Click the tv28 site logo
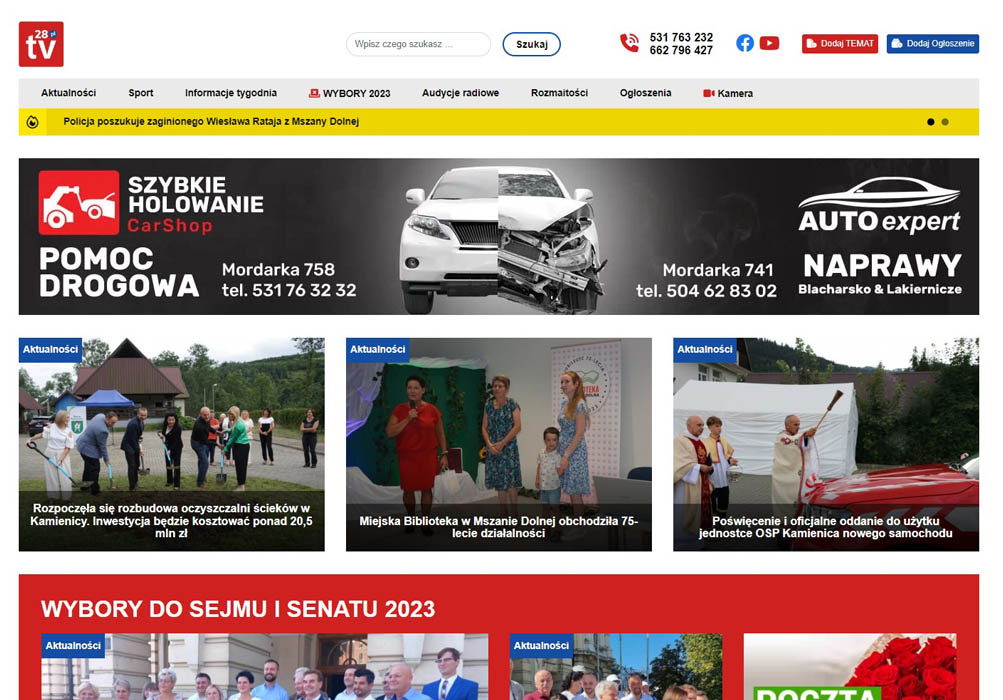 (41, 44)
